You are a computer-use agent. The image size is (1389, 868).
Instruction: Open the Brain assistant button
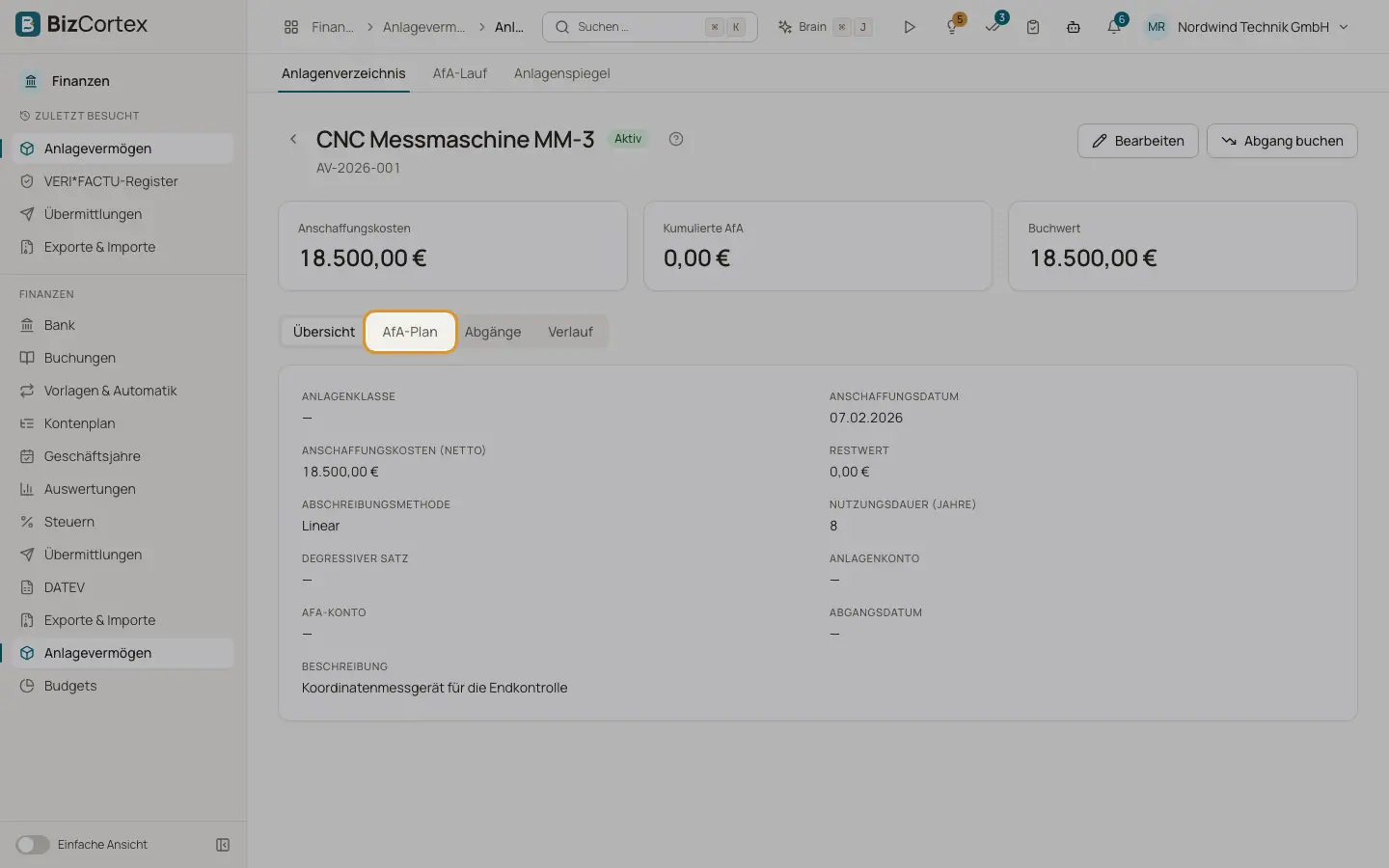pyautogui.click(x=826, y=27)
